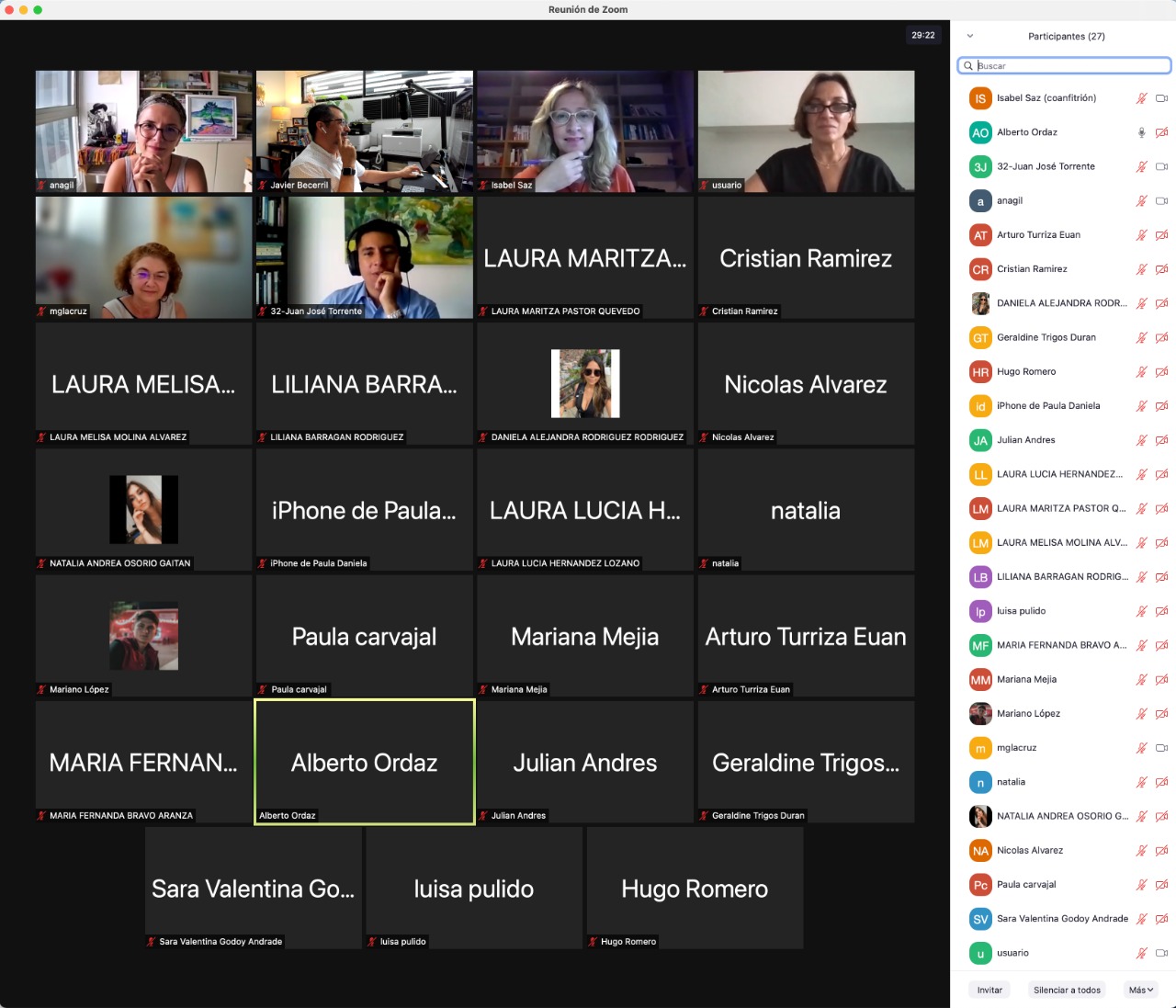The image size is (1176, 1008).
Task: Select Hugo Romero tile
Action: (695, 888)
